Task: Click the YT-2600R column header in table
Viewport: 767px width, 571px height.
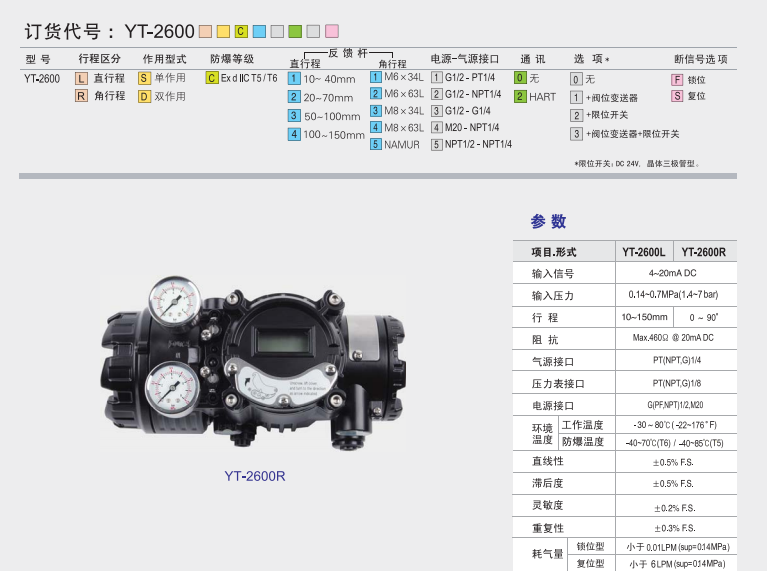Action: pos(703,252)
